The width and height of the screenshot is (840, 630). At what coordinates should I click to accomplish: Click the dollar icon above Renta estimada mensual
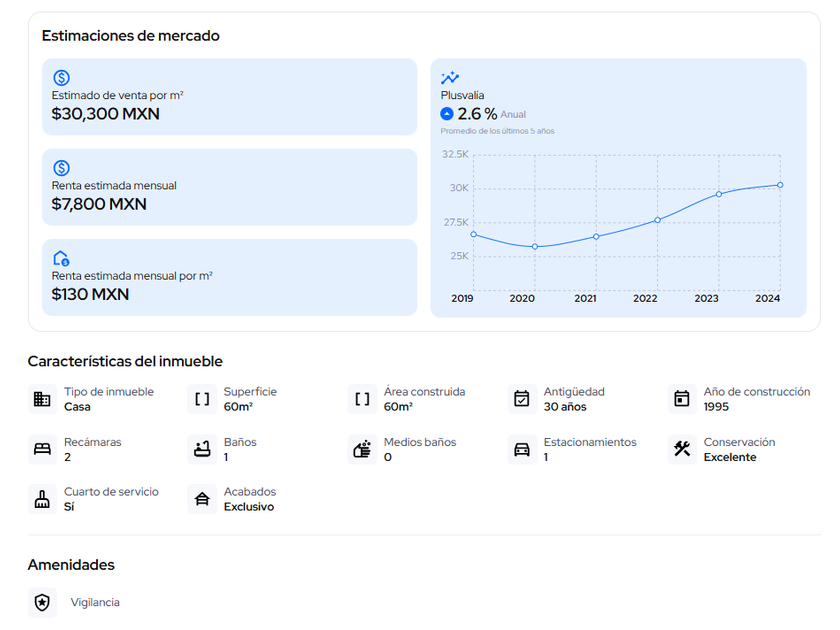[61, 168]
